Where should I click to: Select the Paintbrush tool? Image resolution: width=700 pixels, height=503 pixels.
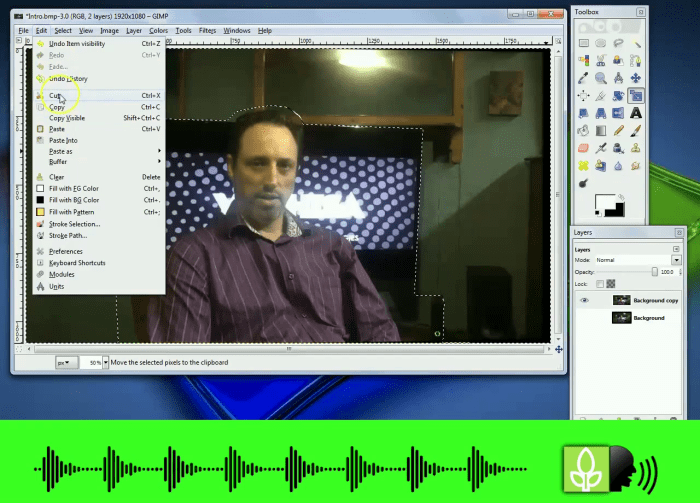[636, 130]
